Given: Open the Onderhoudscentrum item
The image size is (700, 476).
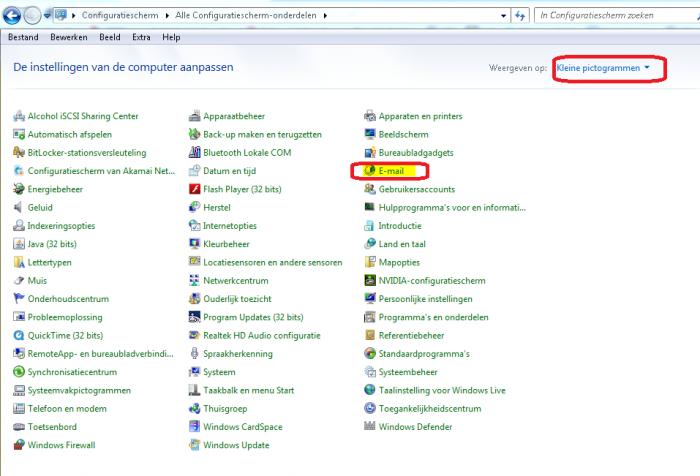Looking at the screenshot, I should tap(61, 299).
